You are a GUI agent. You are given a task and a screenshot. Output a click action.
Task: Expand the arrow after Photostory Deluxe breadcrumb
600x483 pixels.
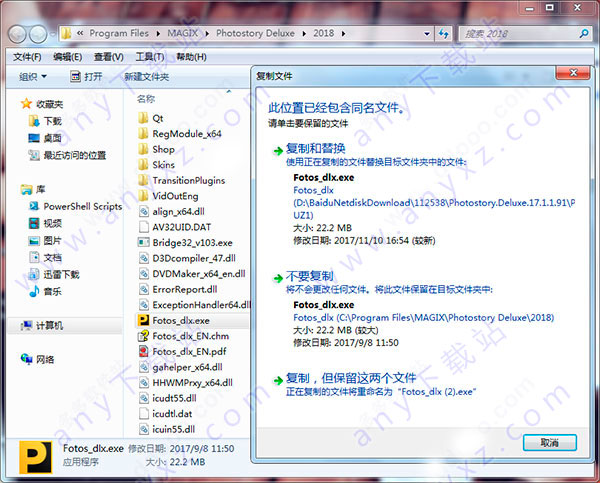[304, 34]
